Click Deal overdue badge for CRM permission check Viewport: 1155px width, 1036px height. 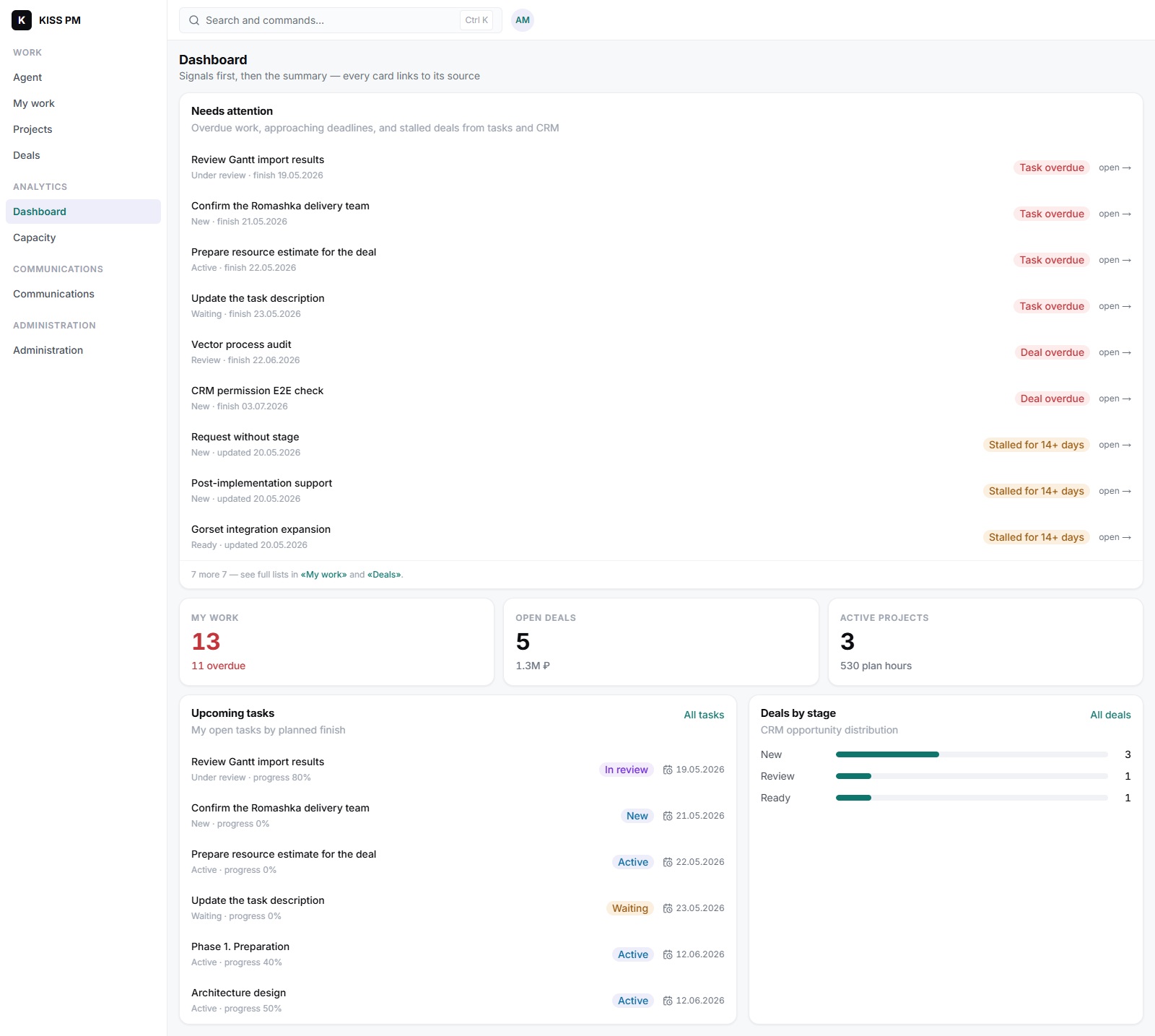click(1052, 399)
